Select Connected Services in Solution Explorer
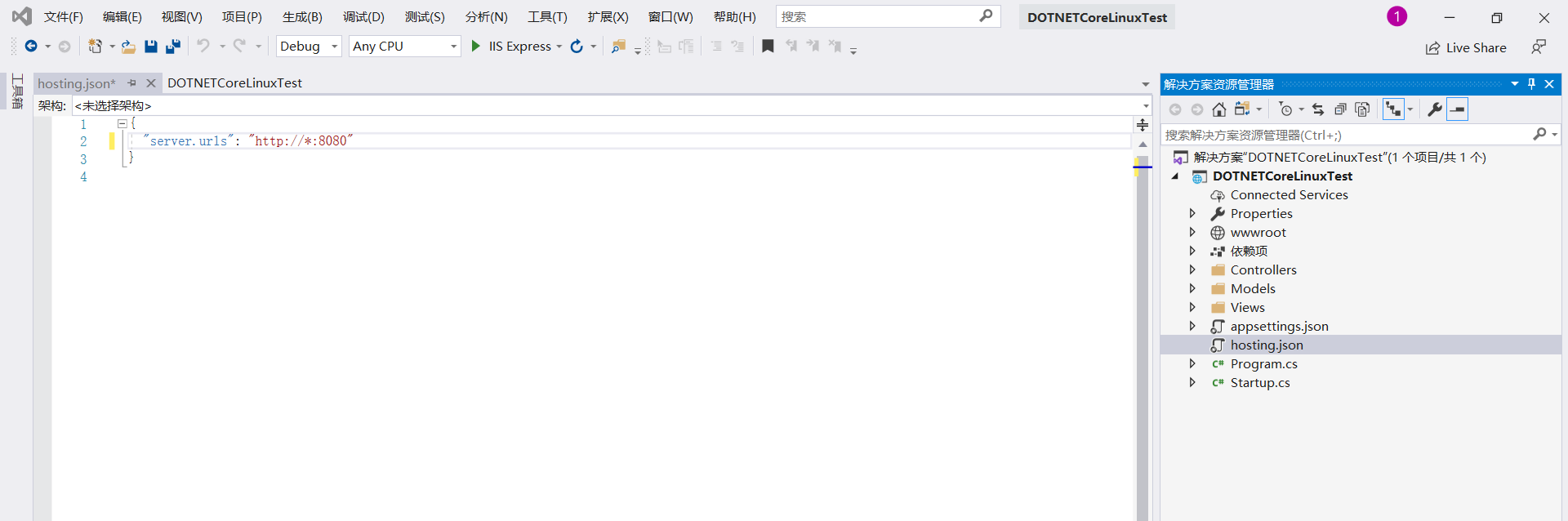Screen dimensions: 1568x521 tap(1289, 194)
